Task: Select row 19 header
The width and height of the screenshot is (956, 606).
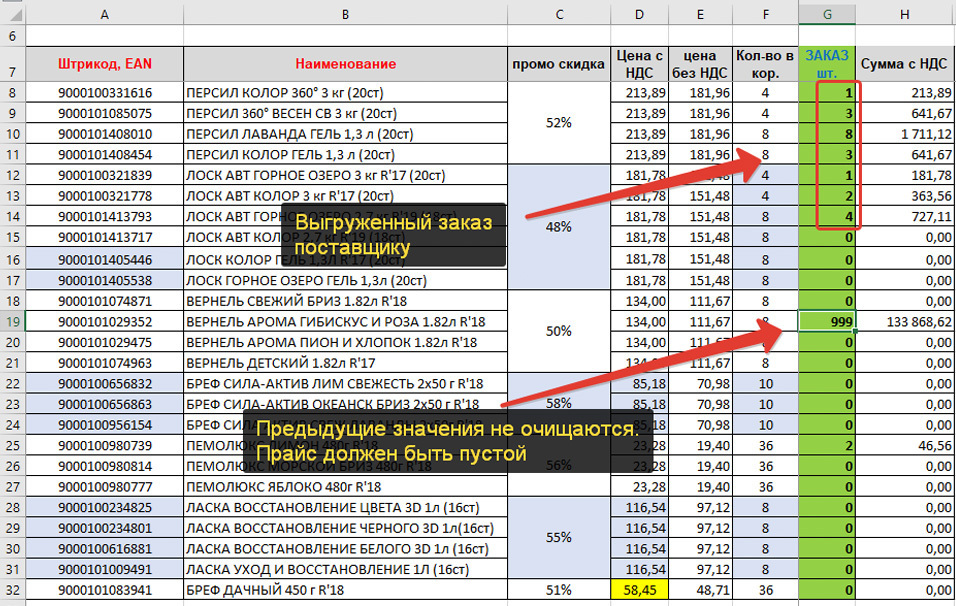Action: (13, 321)
